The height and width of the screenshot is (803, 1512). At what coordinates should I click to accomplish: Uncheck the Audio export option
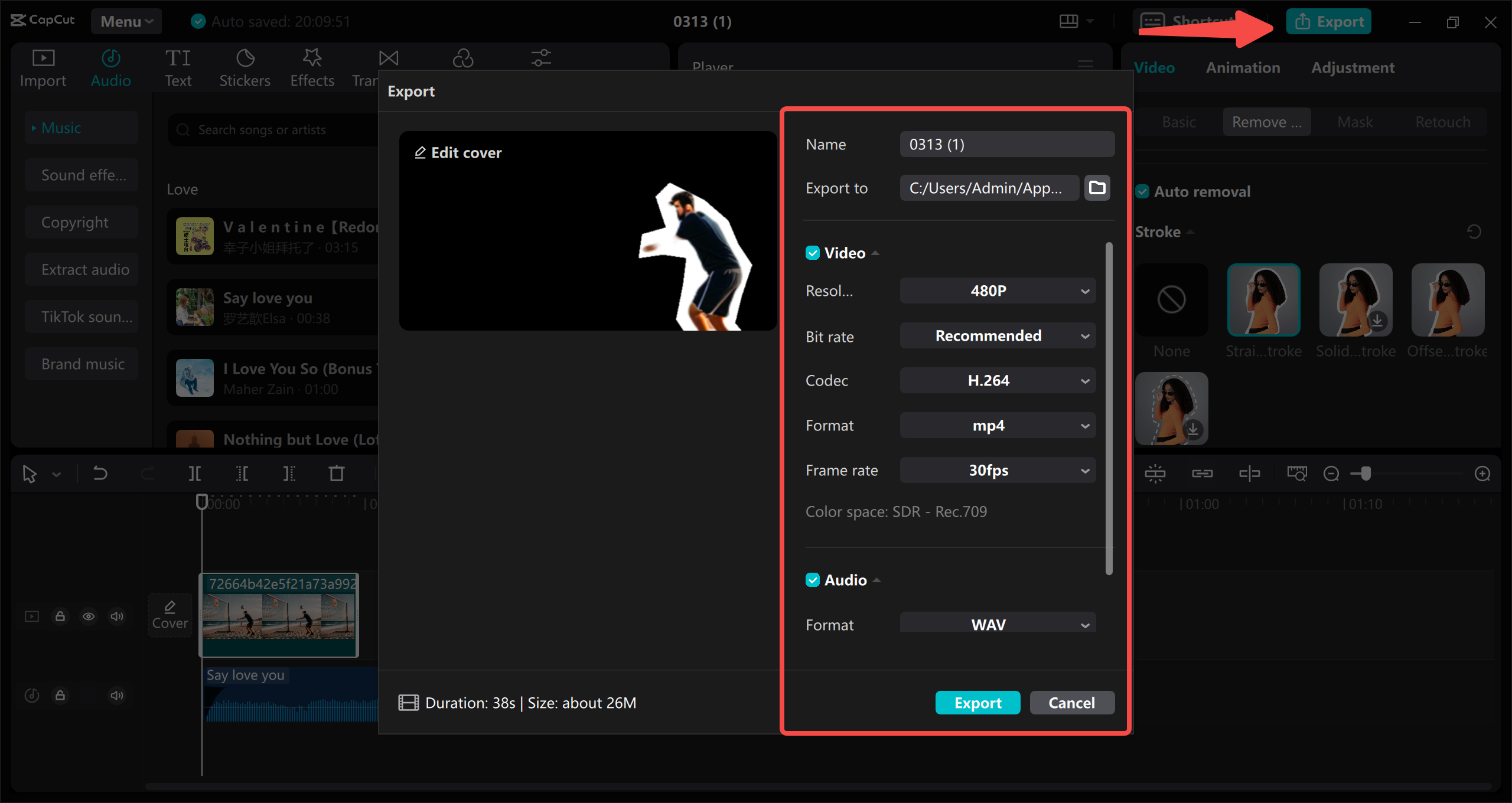[x=813, y=579]
